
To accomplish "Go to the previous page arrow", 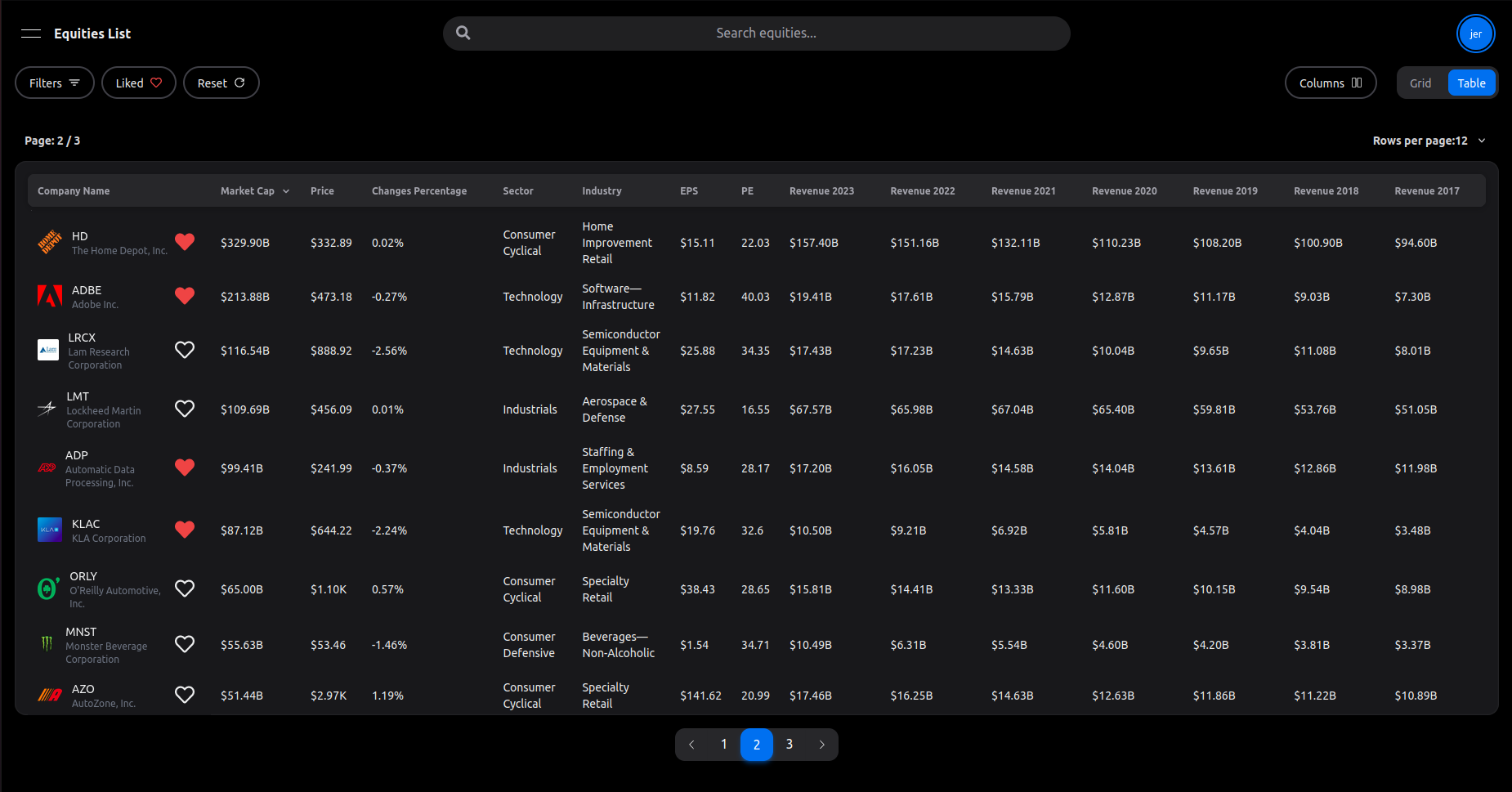I will 691,745.
